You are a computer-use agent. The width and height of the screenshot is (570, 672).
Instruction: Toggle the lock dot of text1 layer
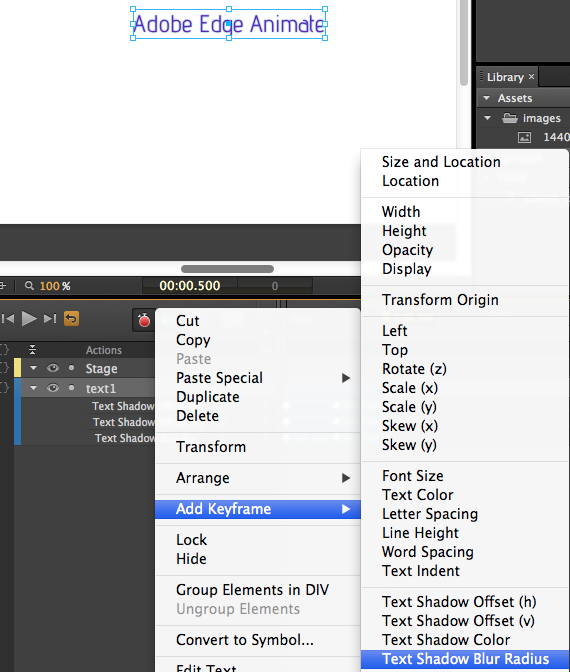click(x=72, y=388)
